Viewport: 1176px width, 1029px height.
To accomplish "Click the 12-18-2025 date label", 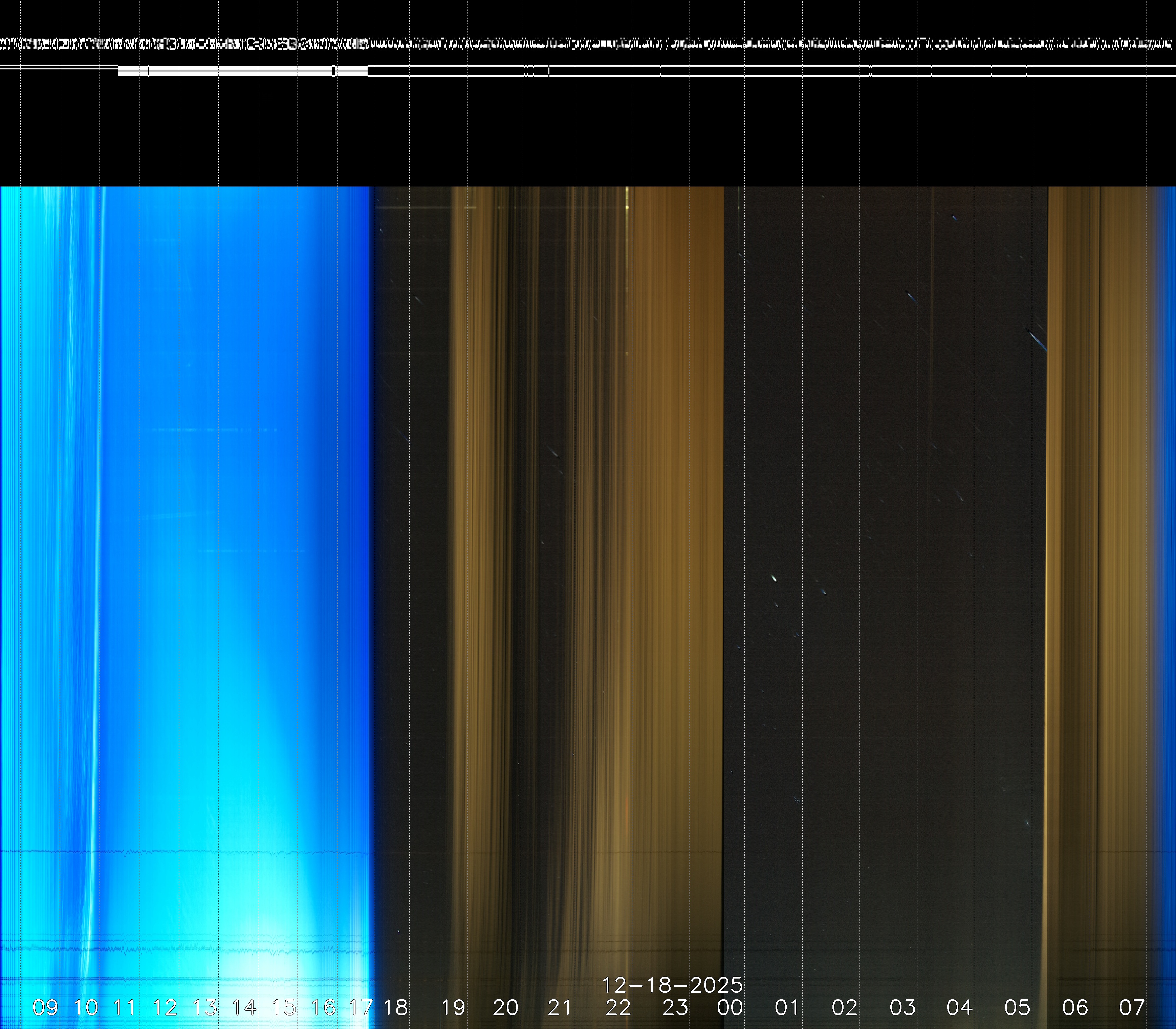I will point(672,985).
